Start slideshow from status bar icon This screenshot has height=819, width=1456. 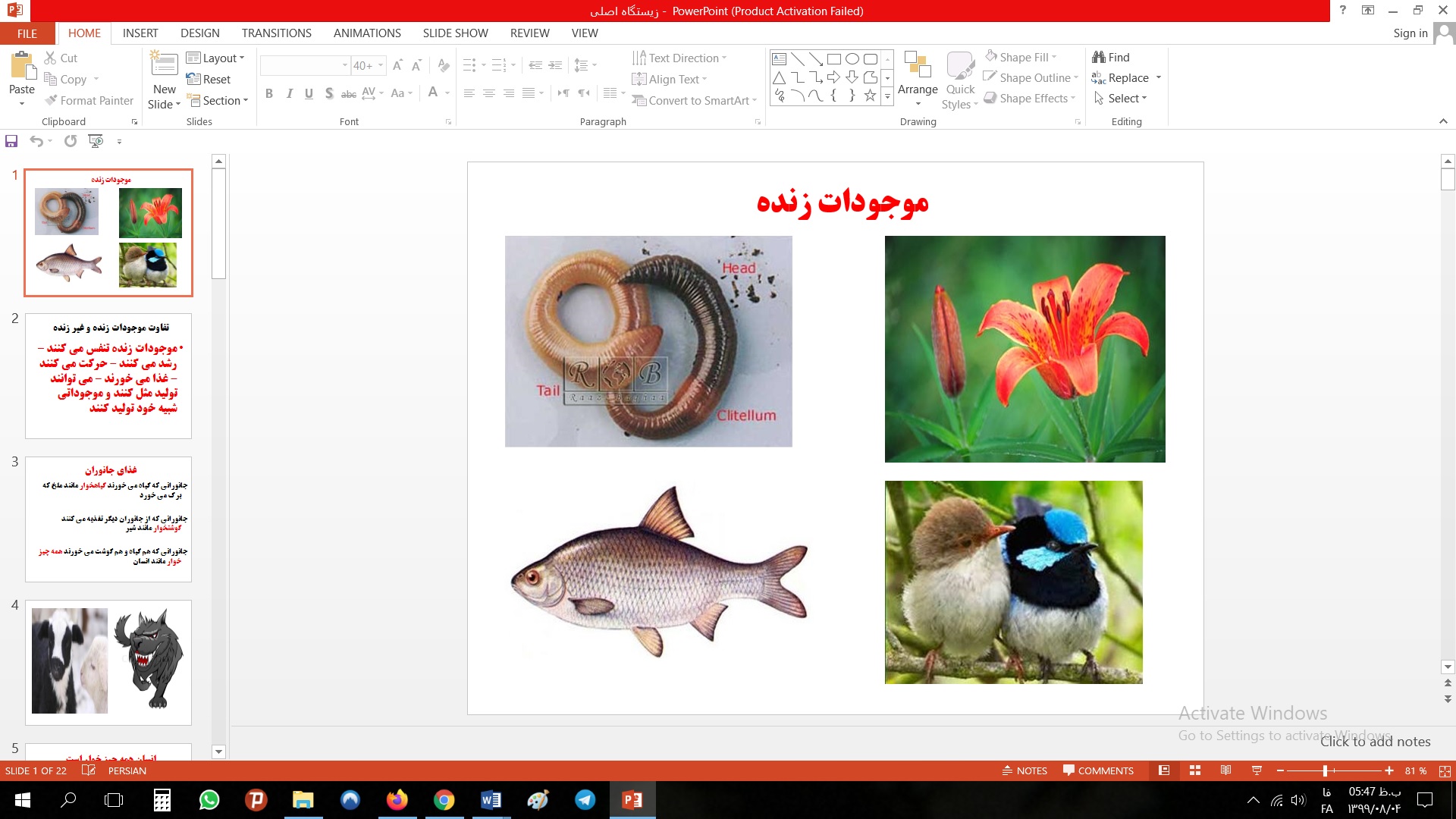(1257, 770)
